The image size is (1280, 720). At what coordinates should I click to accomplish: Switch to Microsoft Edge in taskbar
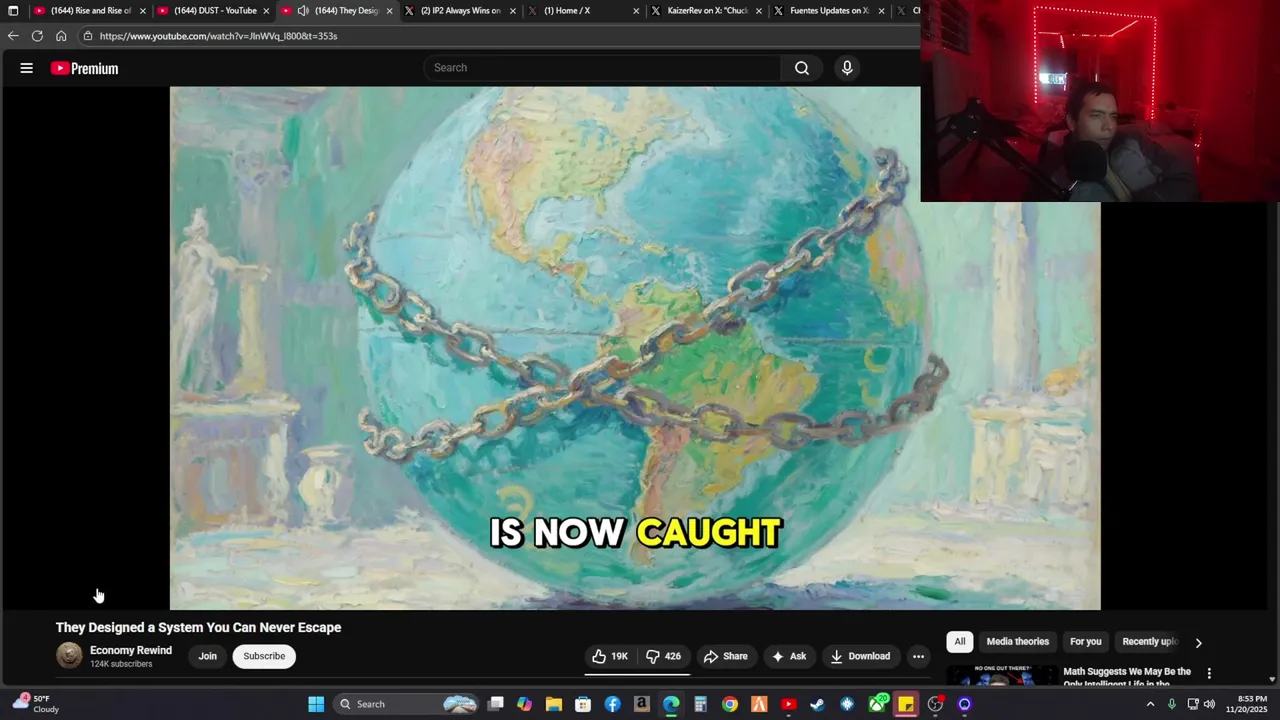(x=671, y=704)
